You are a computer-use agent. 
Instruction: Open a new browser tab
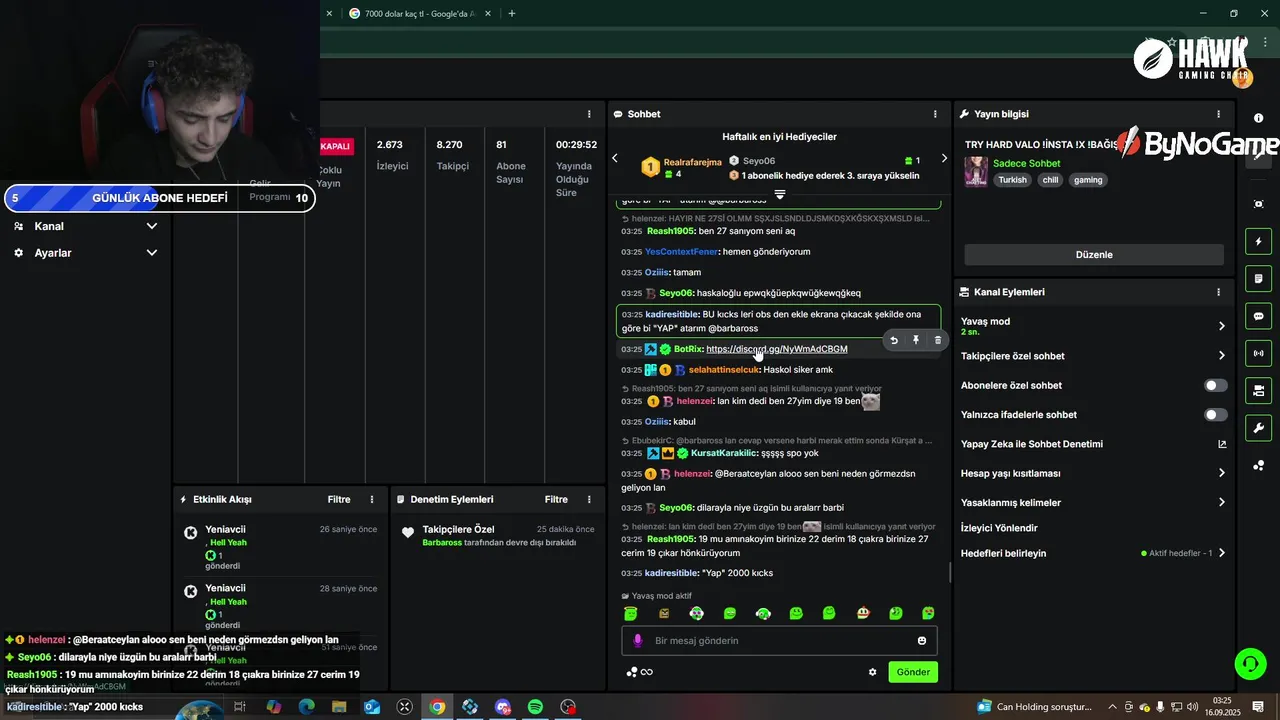tap(512, 13)
